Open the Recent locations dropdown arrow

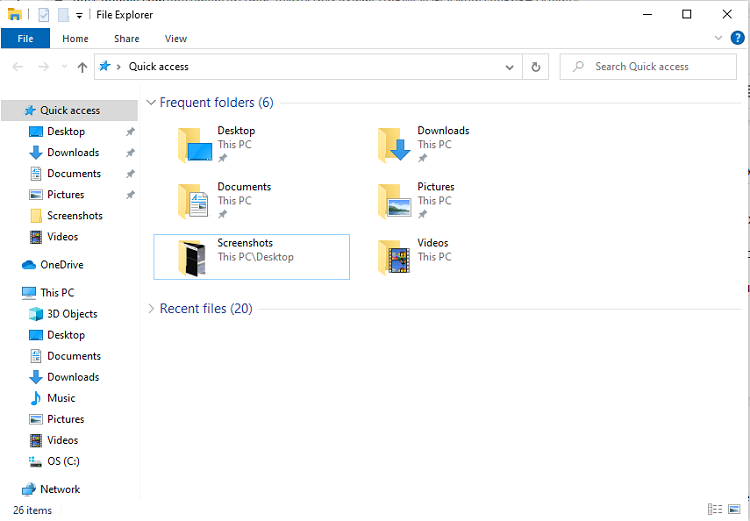pyautogui.click(x=64, y=67)
